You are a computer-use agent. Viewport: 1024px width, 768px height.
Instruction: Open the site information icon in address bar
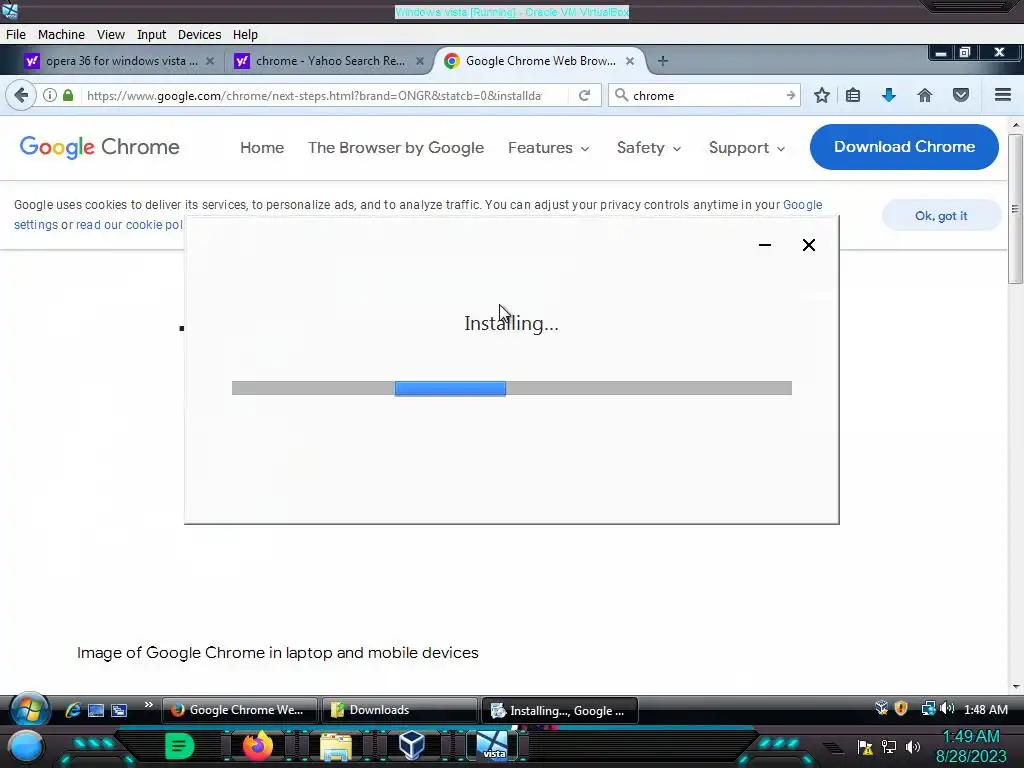pos(50,95)
